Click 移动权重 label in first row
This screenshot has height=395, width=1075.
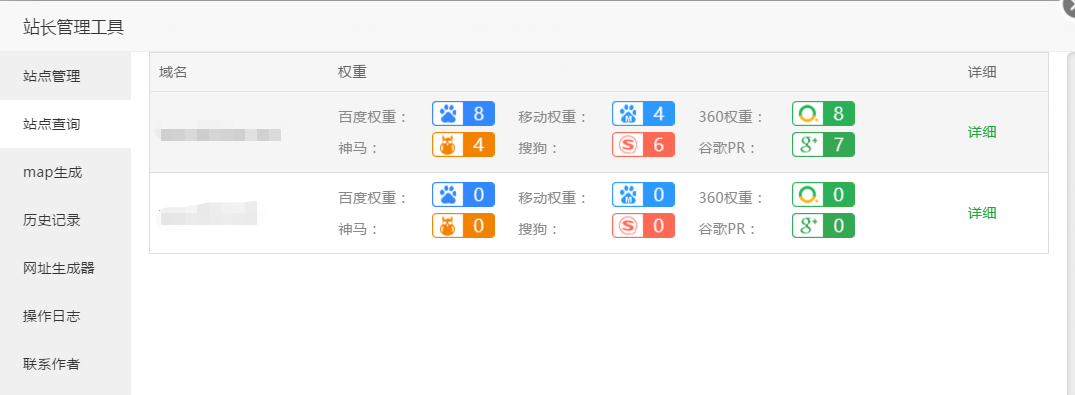click(553, 117)
